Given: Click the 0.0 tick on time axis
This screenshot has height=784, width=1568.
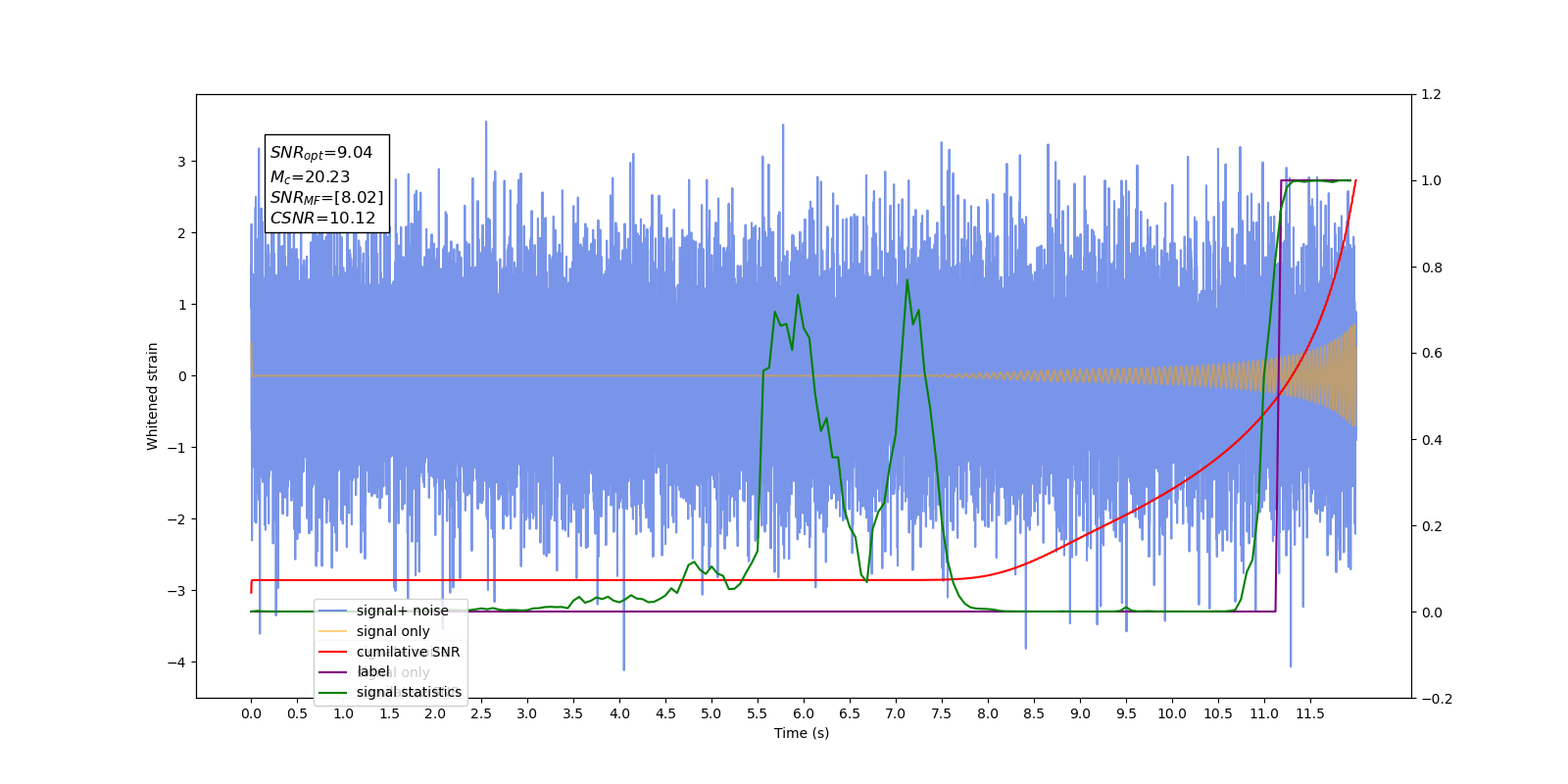Looking at the screenshot, I should (x=251, y=713).
